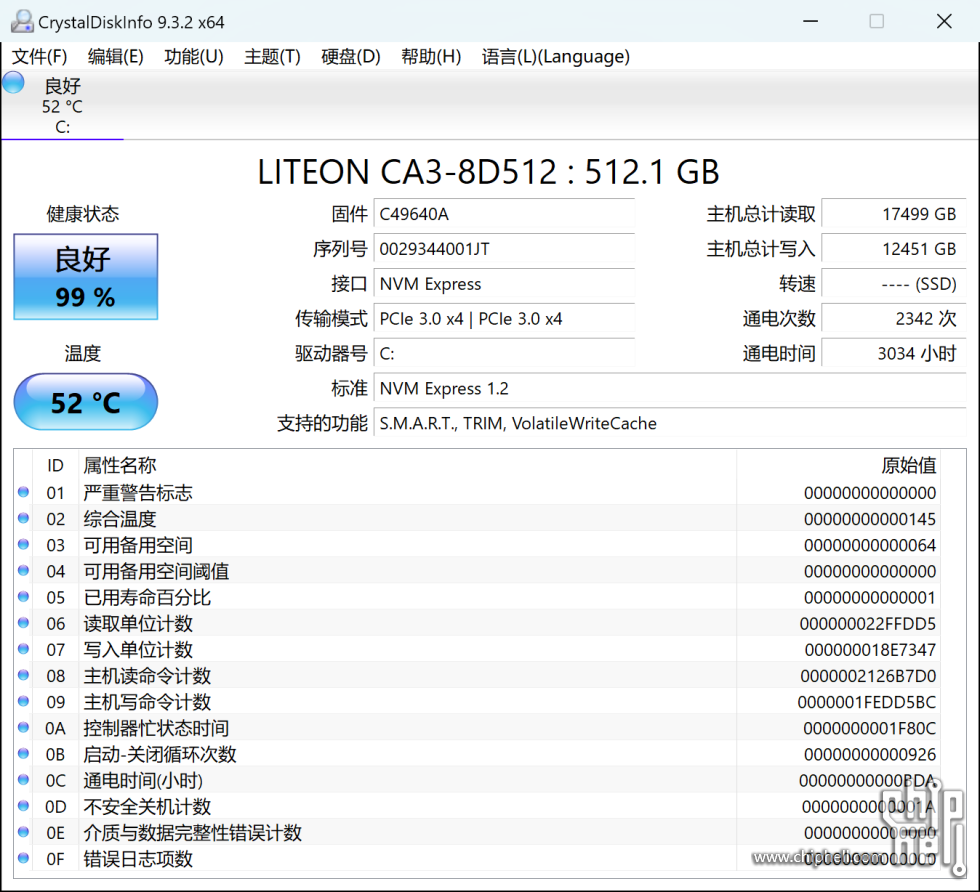This screenshot has width=980, height=892.
Task: Click the interface field NVM Express
Action: pos(504,284)
